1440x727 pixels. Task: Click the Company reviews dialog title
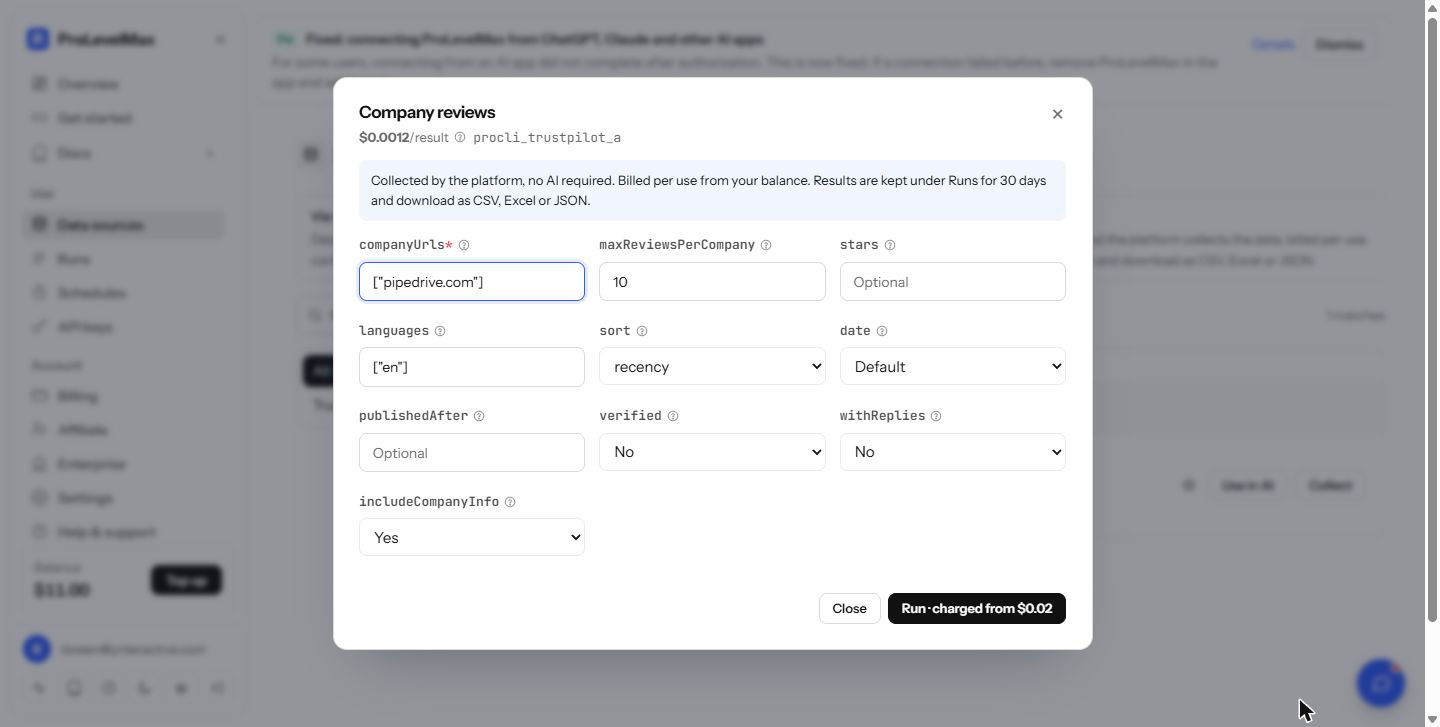(427, 112)
